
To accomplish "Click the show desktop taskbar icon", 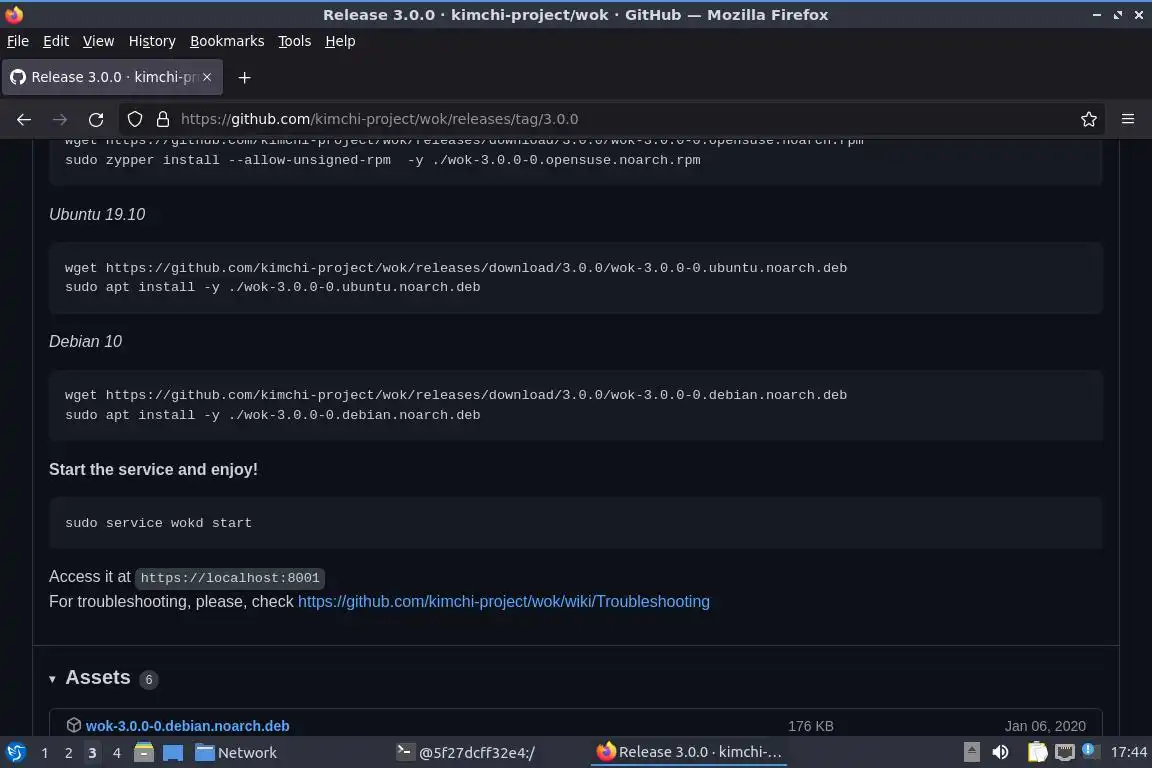I will pyautogui.click(x=173, y=753).
